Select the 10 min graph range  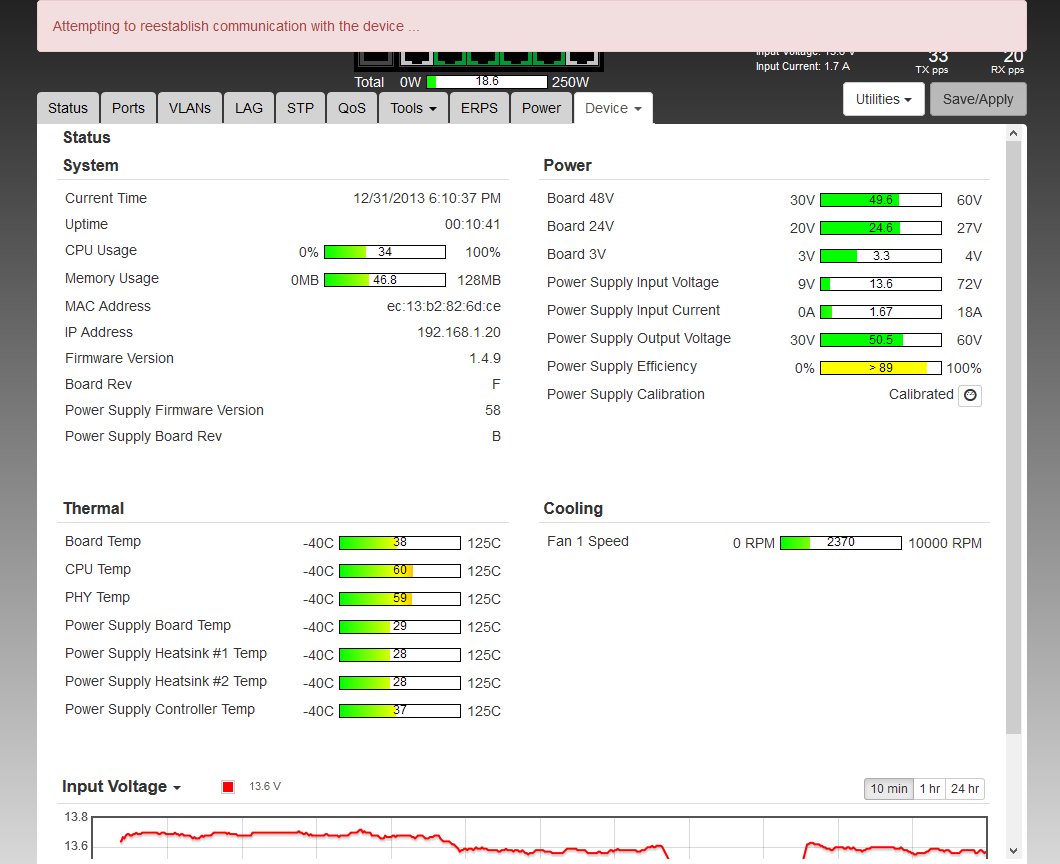888,789
